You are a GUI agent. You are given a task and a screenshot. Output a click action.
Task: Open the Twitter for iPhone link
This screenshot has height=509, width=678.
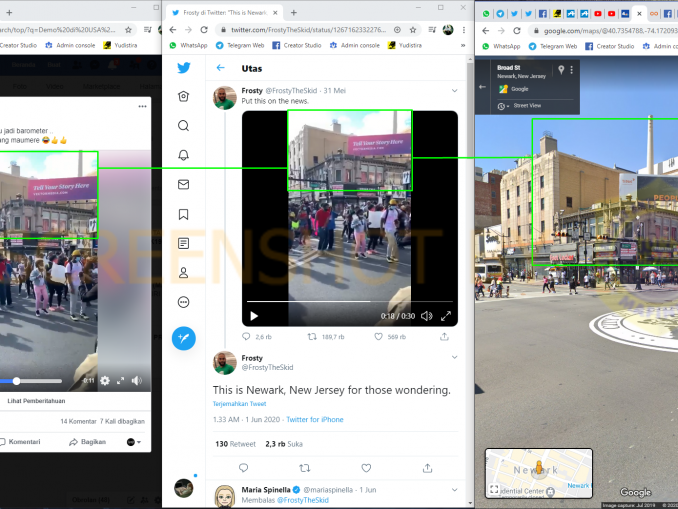tap(315, 419)
